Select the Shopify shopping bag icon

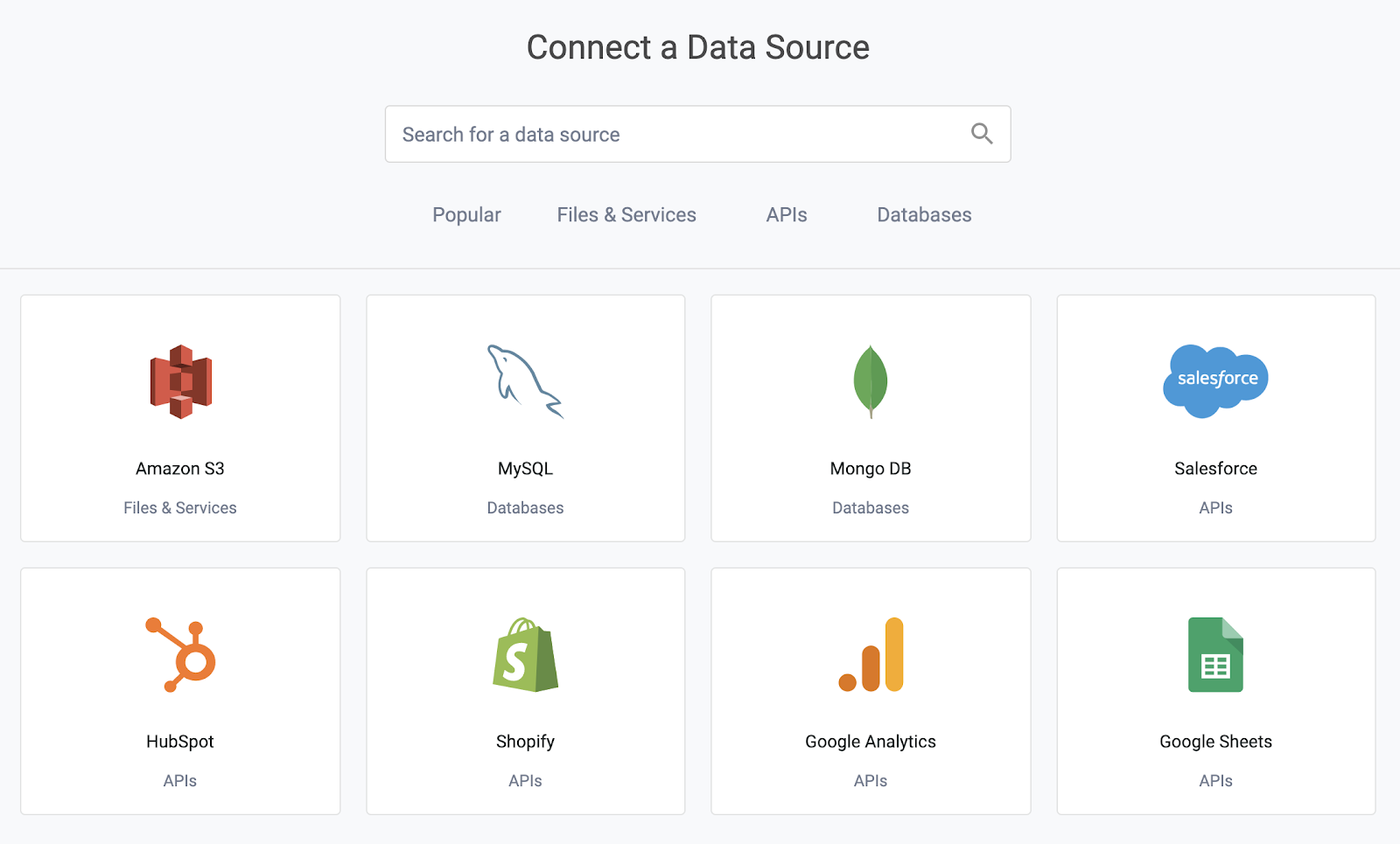coord(525,655)
